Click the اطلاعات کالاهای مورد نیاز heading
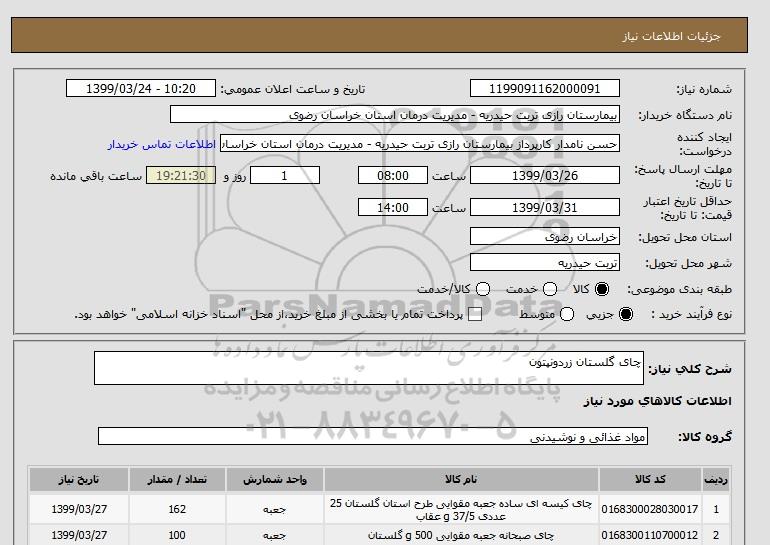This screenshot has width=770, height=545. point(658,401)
